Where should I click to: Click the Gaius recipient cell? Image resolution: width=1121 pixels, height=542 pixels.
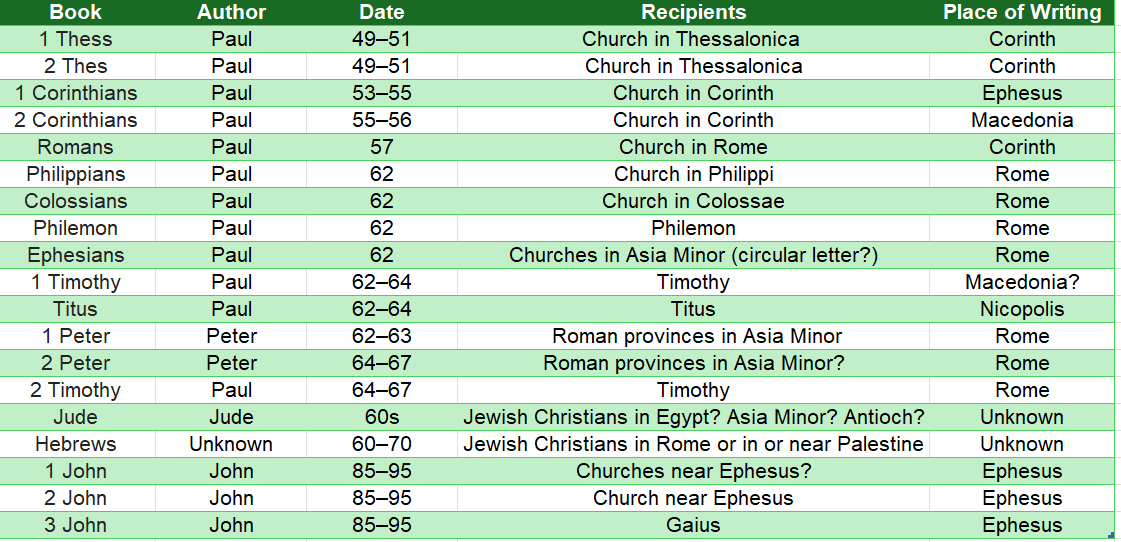693,525
